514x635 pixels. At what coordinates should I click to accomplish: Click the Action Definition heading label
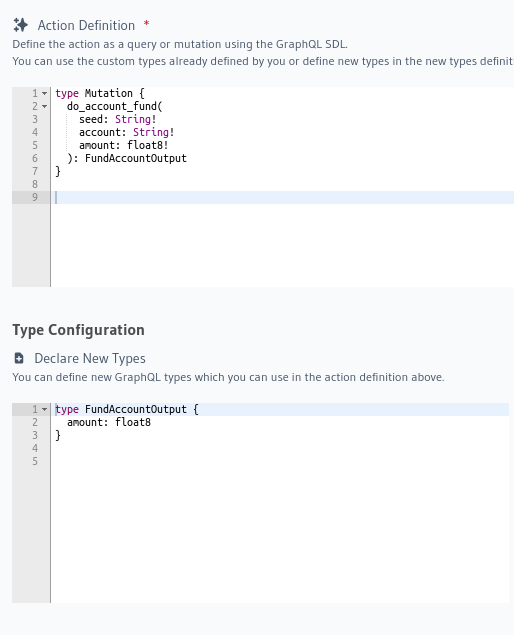(86, 26)
